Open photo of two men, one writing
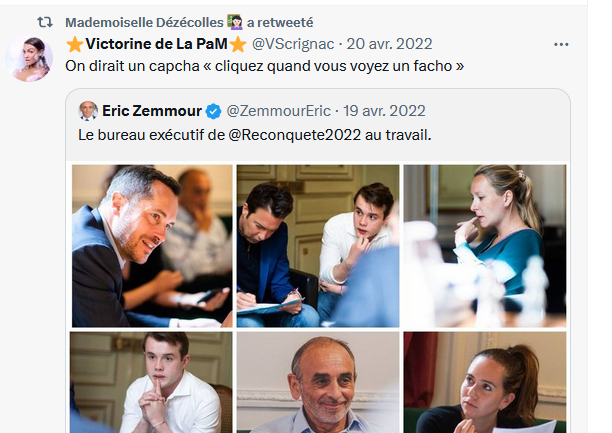612x433 pixels. coord(318,246)
